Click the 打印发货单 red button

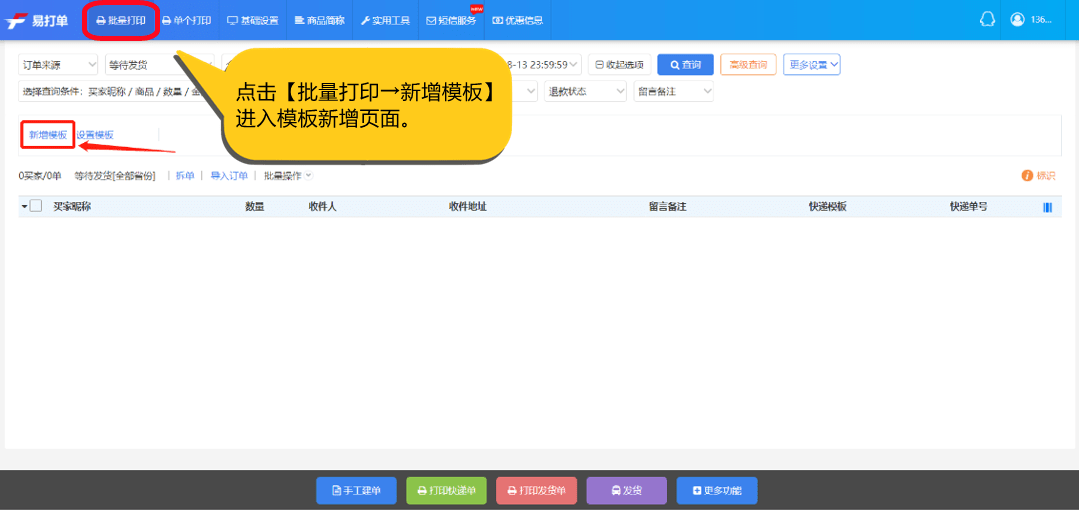coord(536,491)
